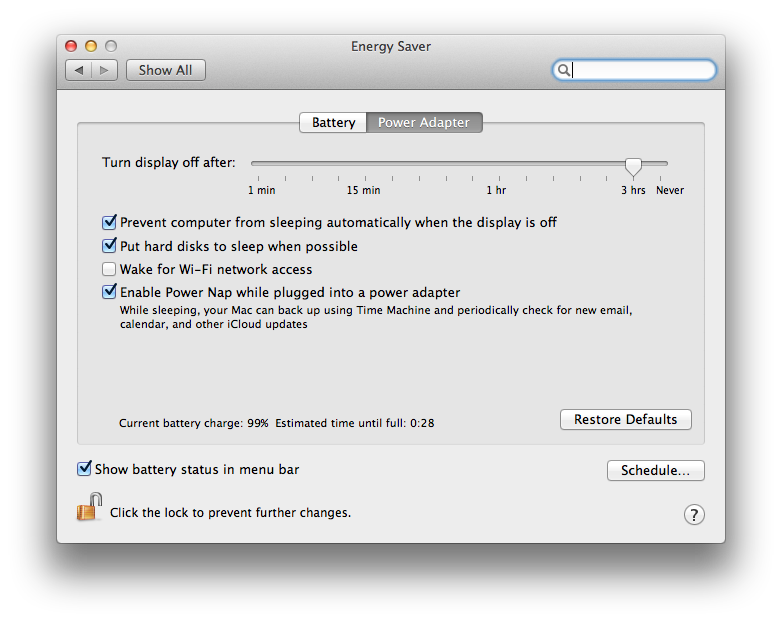Click the Show All button
Image resolution: width=782 pixels, height=622 pixels.
pos(166,70)
